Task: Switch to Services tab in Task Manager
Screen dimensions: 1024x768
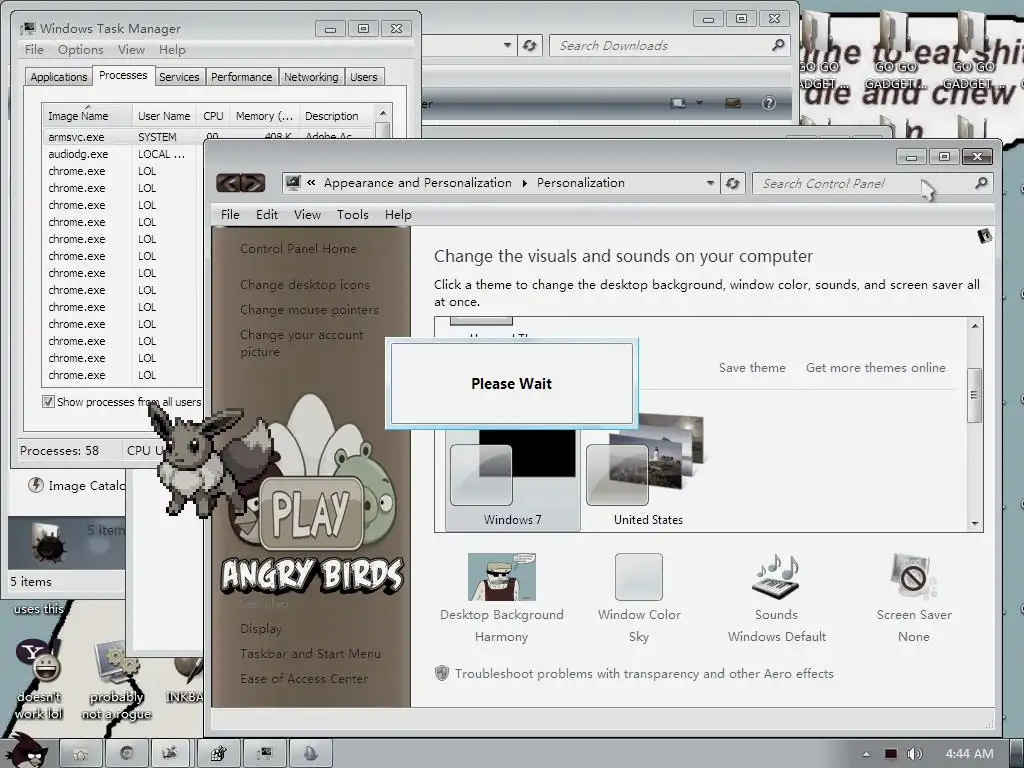Action: click(x=179, y=77)
